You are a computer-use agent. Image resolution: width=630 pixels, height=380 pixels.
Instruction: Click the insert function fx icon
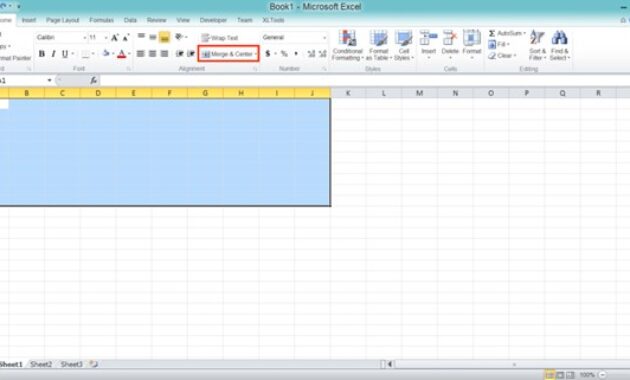pos(93,80)
